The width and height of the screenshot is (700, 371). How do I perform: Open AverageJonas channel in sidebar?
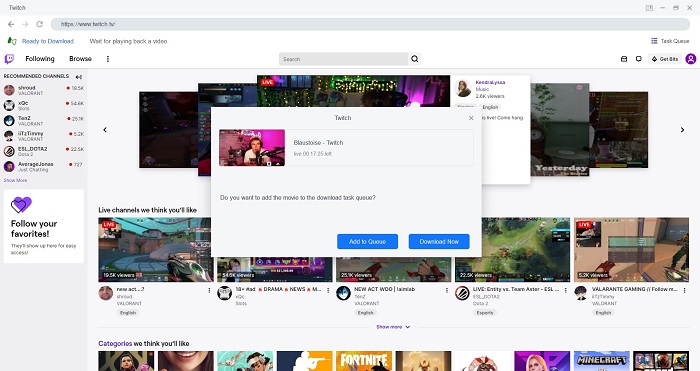pyautogui.click(x=44, y=167)
